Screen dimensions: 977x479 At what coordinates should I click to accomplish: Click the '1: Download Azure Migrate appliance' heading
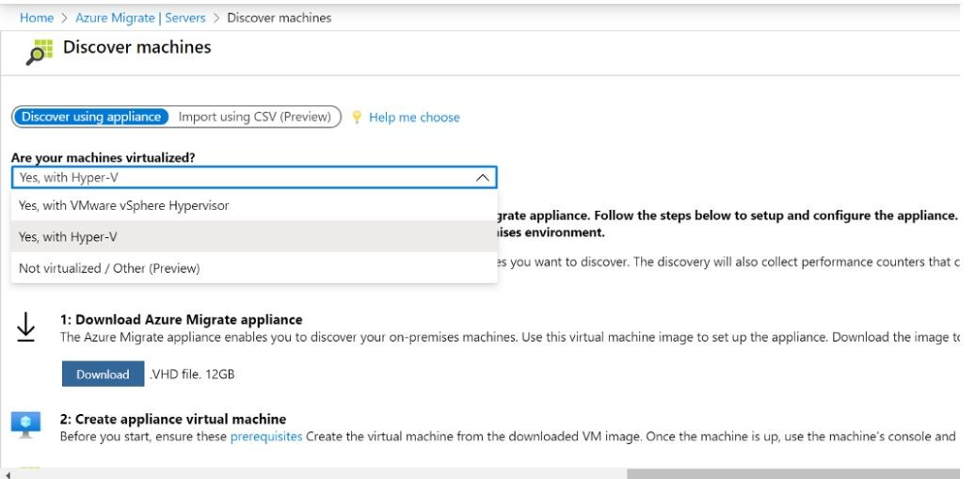(x=181, y=320)
